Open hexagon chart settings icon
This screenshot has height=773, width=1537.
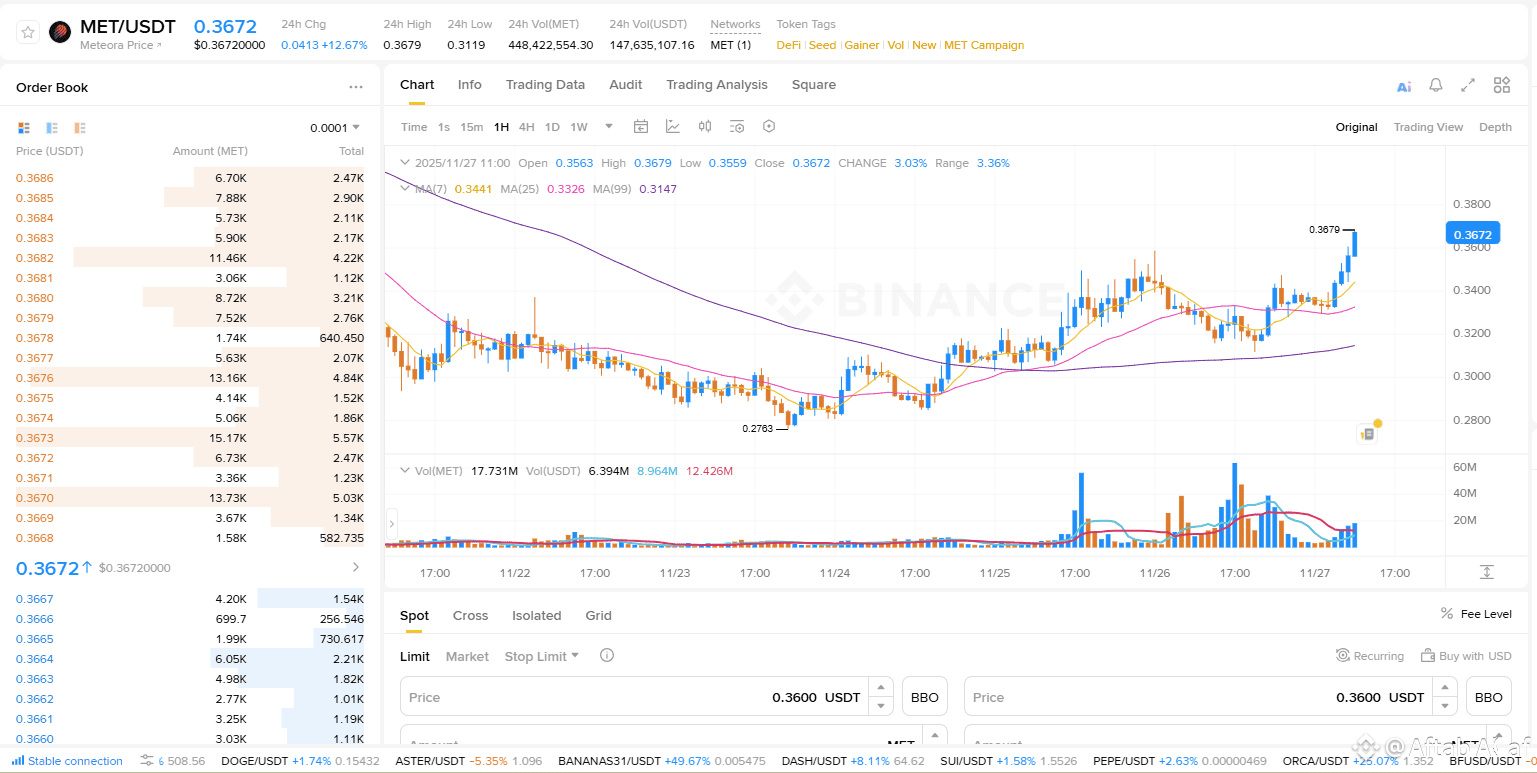pos(769,127)
